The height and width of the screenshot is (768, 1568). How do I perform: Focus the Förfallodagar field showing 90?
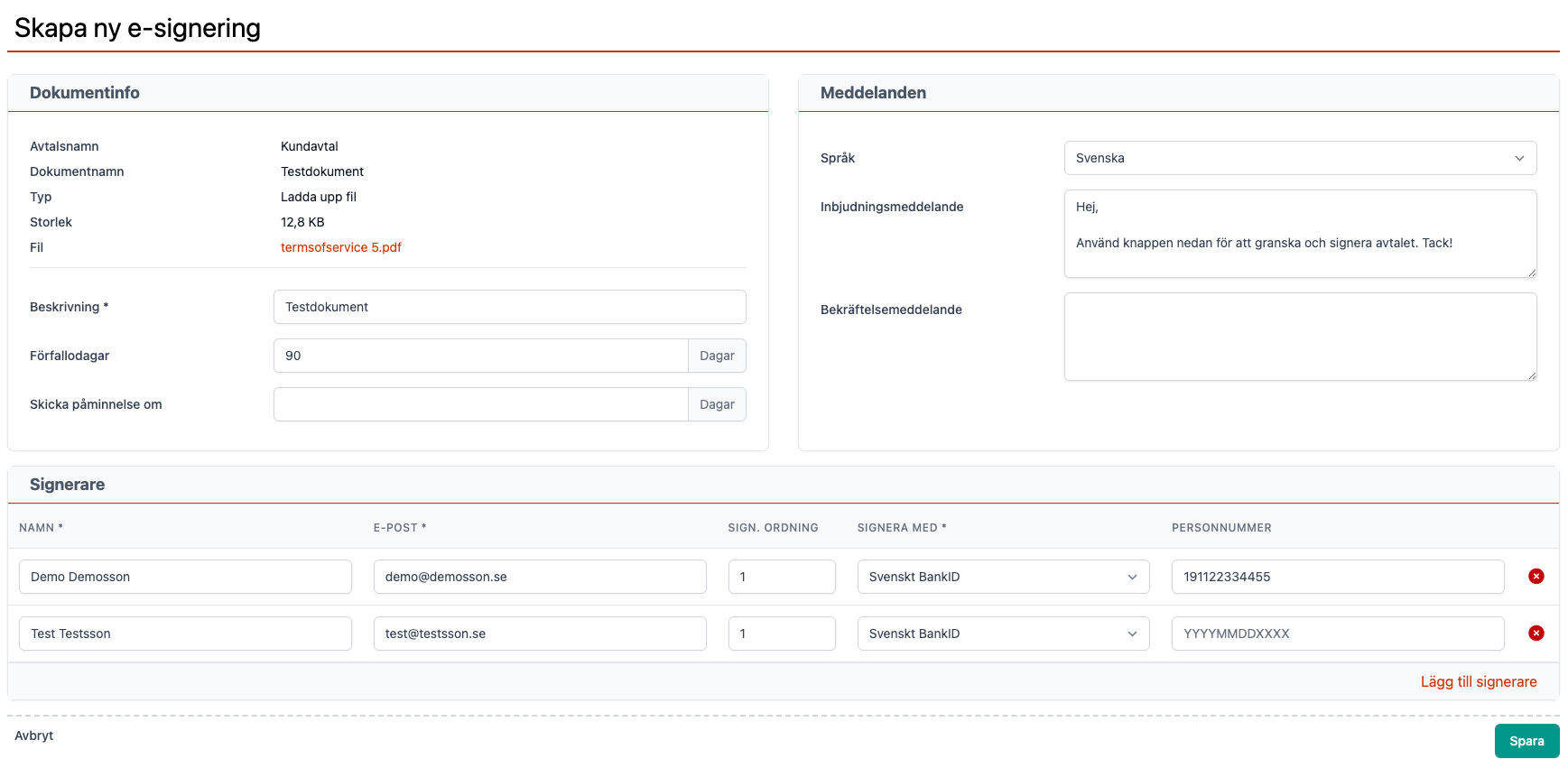click(481, 356)
